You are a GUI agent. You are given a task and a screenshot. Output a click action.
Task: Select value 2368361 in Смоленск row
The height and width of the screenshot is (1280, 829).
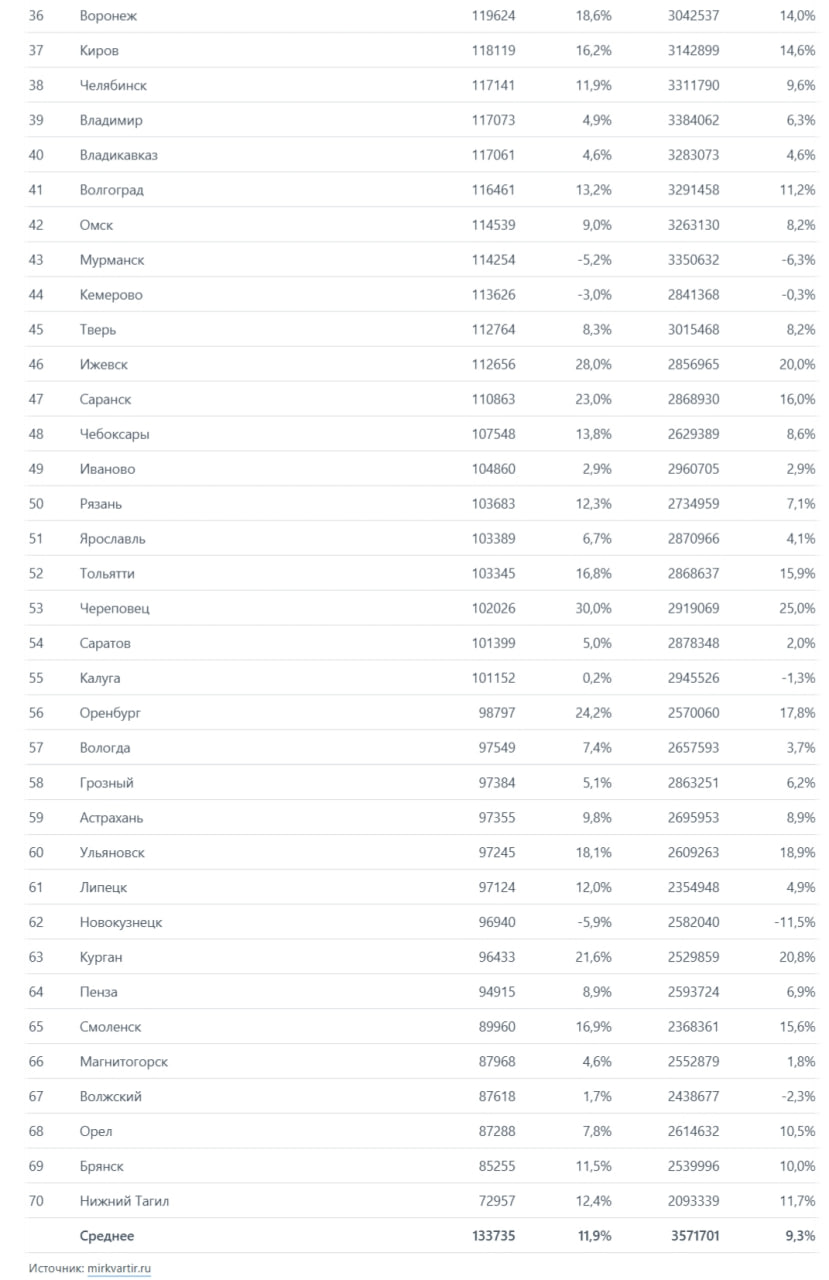[x=693, y=1027]
